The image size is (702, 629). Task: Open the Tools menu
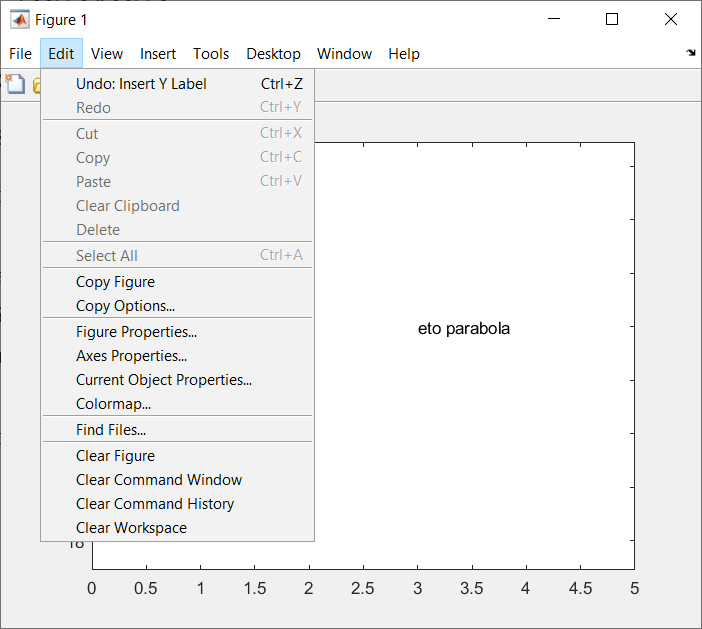pos(211,54)
